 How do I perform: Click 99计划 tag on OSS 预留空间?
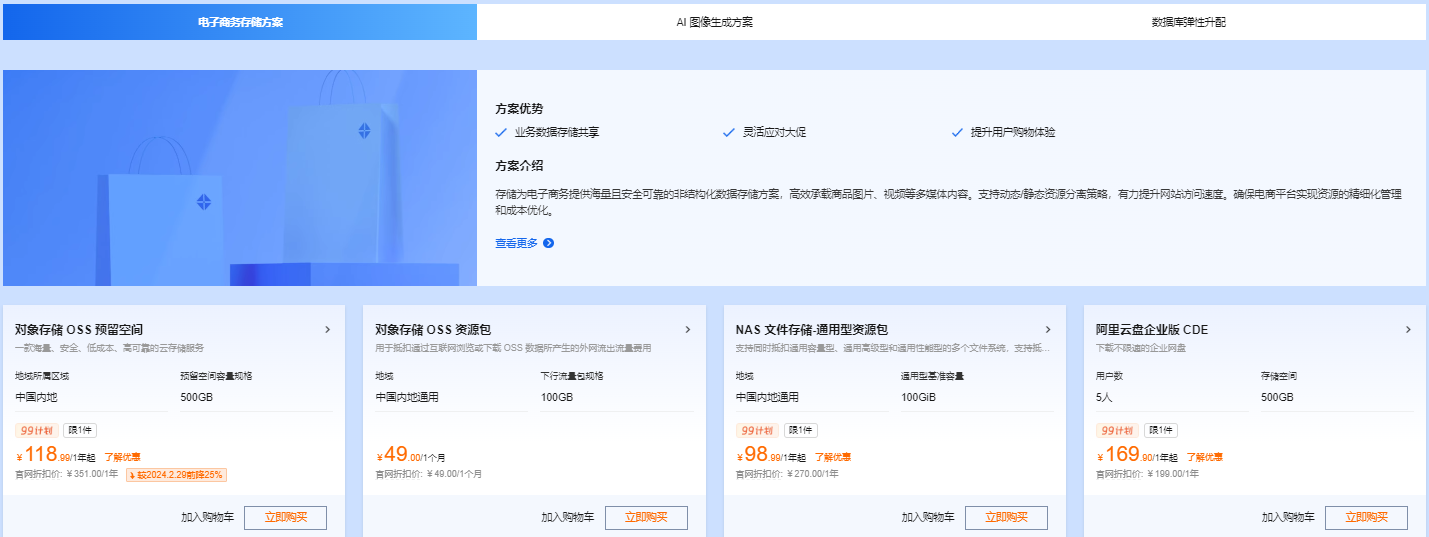pos(37,430)
